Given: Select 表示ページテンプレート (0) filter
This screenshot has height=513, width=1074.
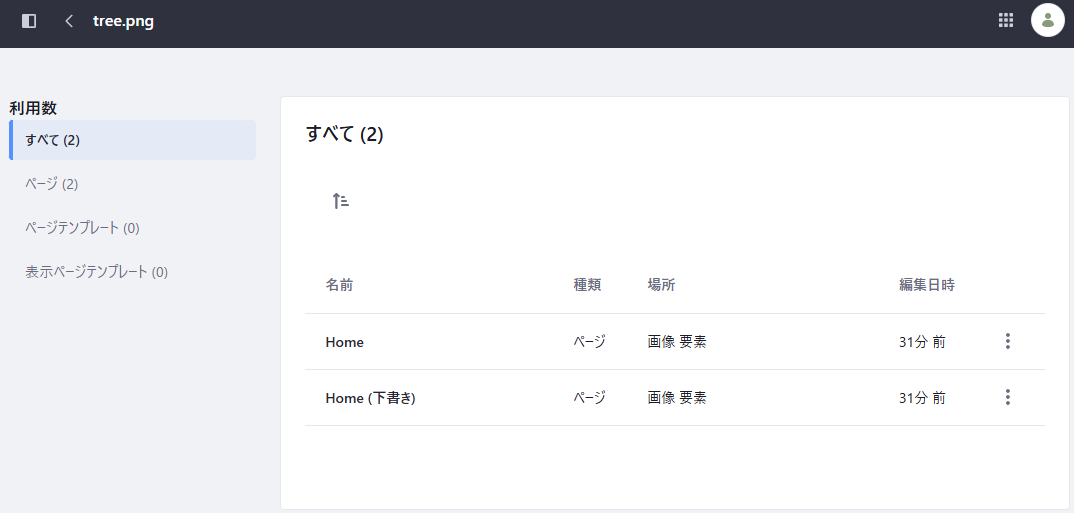Looking at the screenshot, I should pyautogui.click(x=96, y=272).
